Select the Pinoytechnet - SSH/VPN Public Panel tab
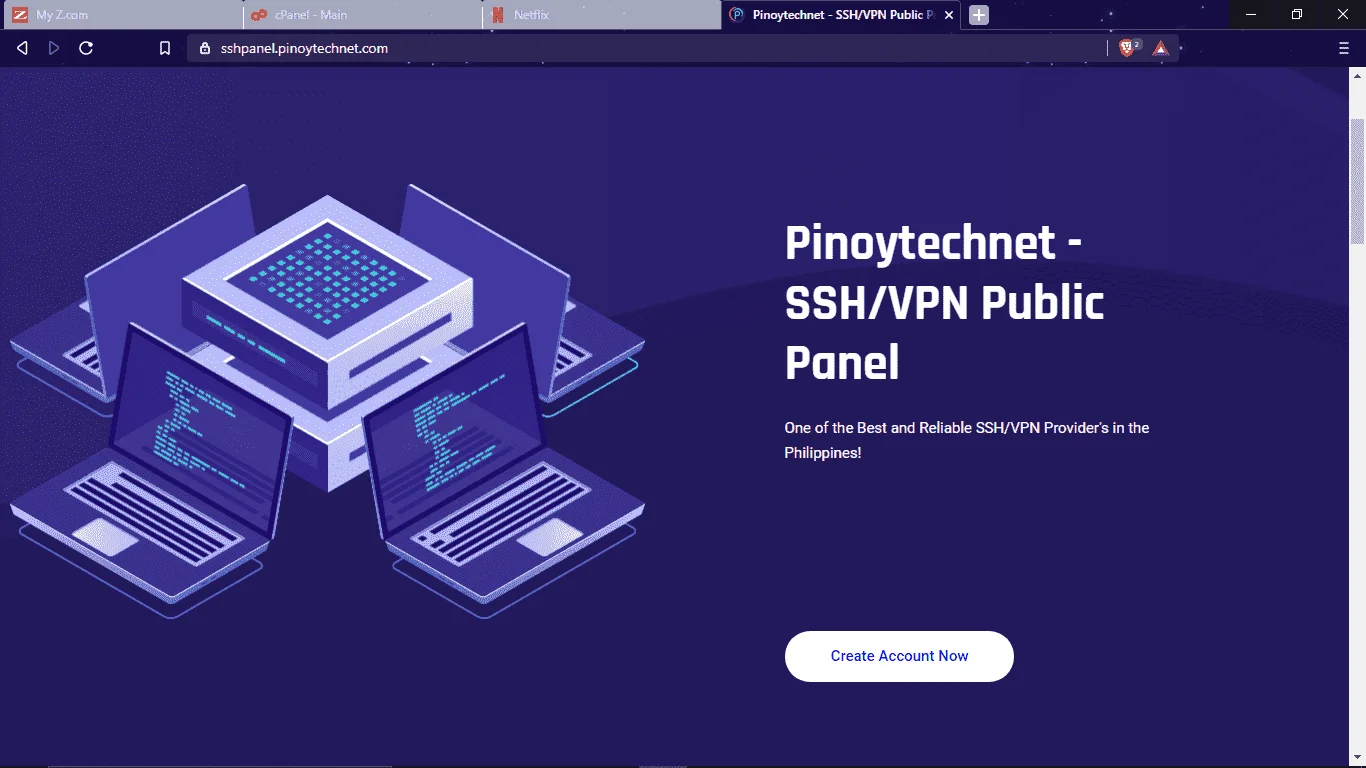 842,15
